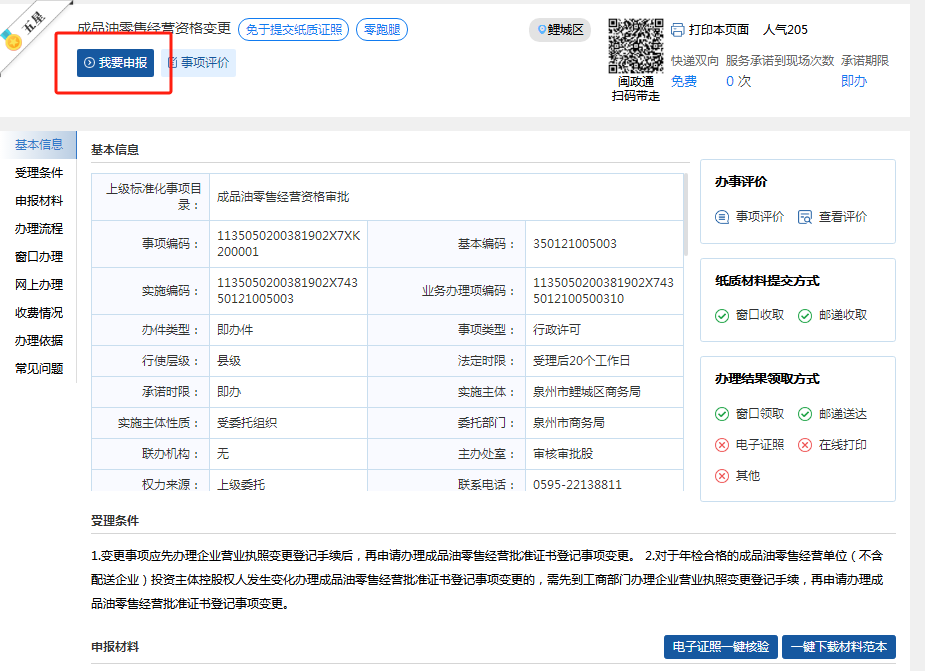Open 事项评价 next to 我要申报
Image resolution: width=925 pixels, height=671 pixels.
pos(198,63)
